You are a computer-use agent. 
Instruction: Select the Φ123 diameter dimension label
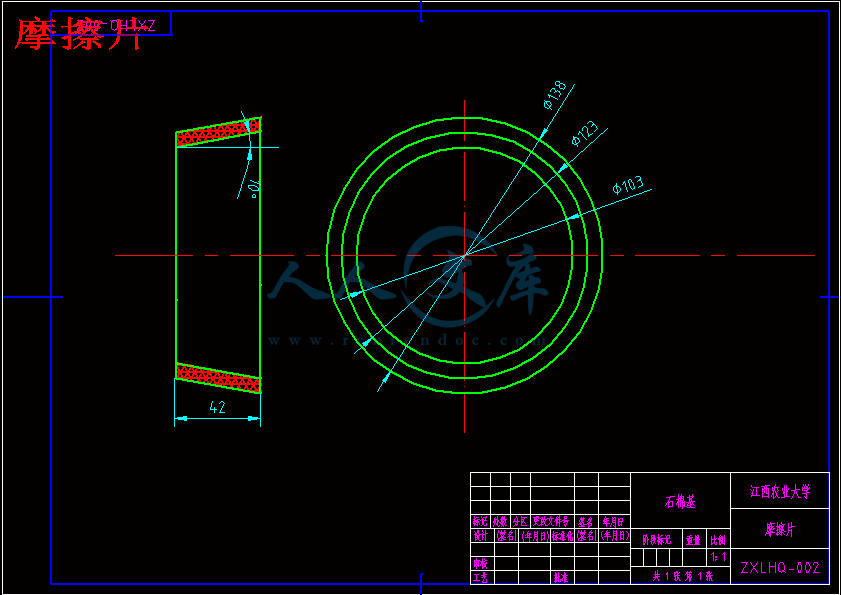pyautogui.click(x=584, y=133)
